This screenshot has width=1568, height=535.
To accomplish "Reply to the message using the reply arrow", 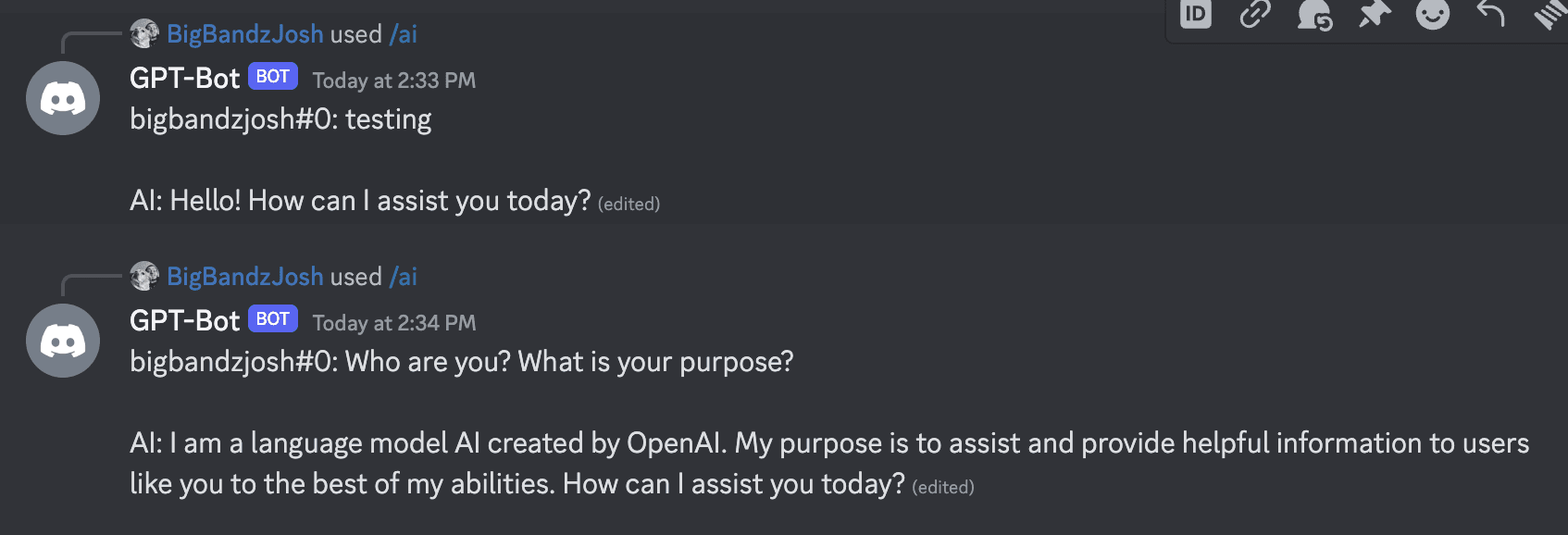I will coord(1490,15).
